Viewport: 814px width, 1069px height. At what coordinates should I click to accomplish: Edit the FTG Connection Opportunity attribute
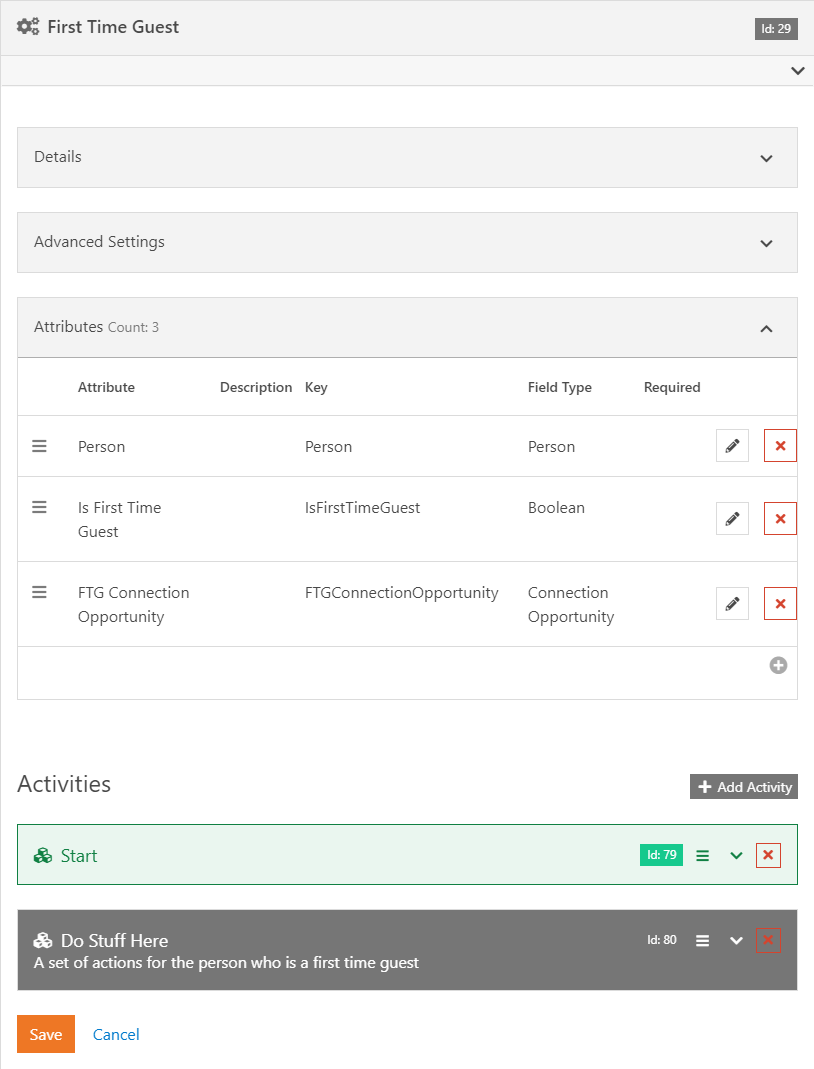732,603
